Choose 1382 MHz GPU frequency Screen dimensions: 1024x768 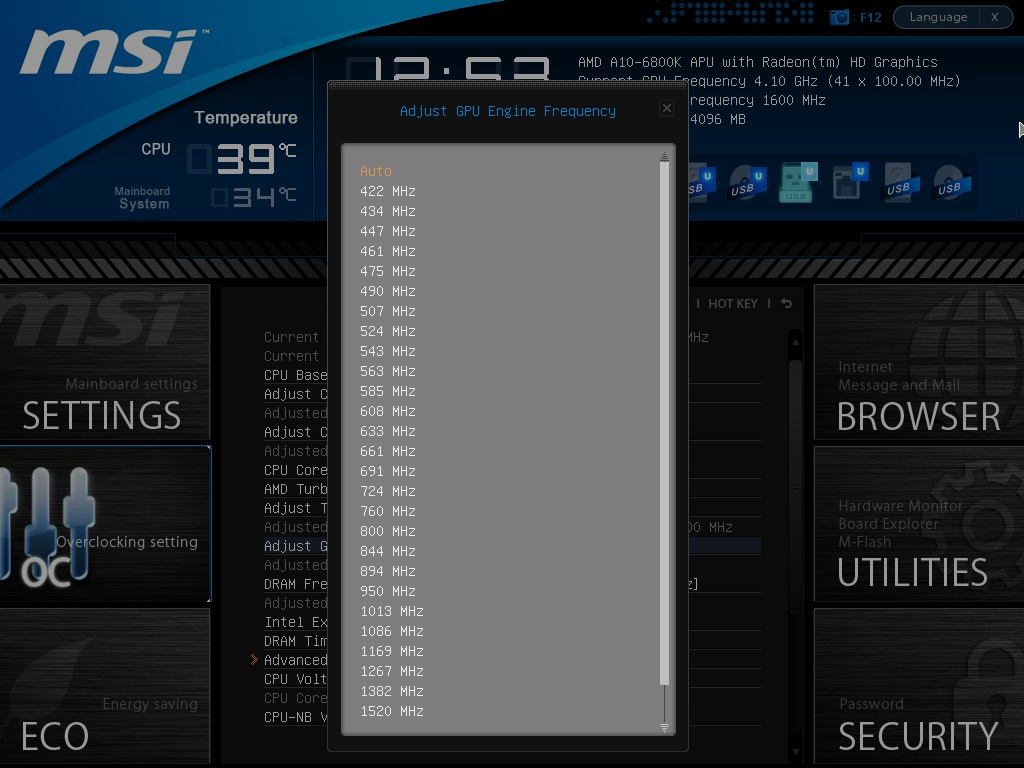pyautogui.click(x=392, y=691)
